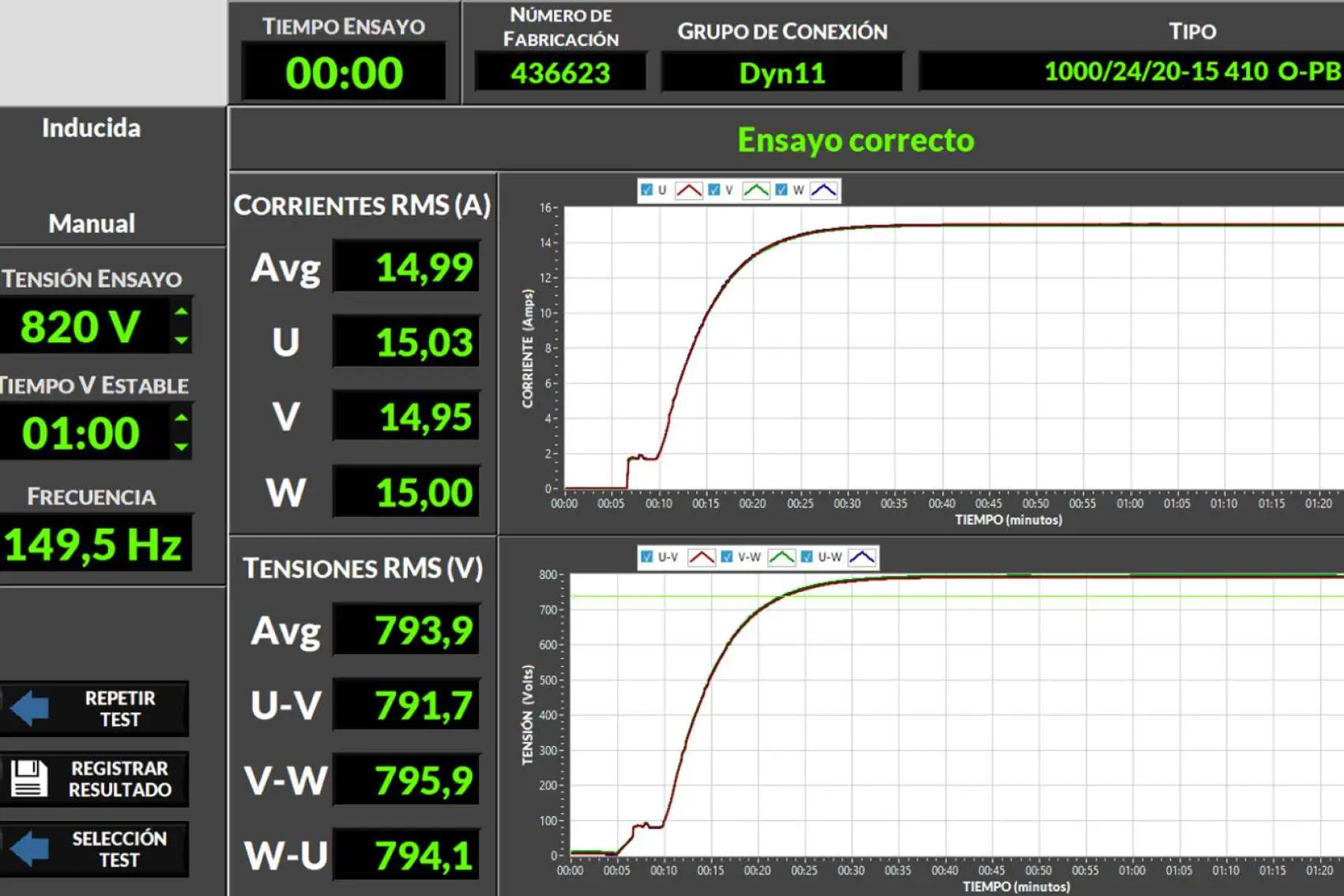Click the red U plot line icon
1344x896 pixels.
[x=689, y=190]
